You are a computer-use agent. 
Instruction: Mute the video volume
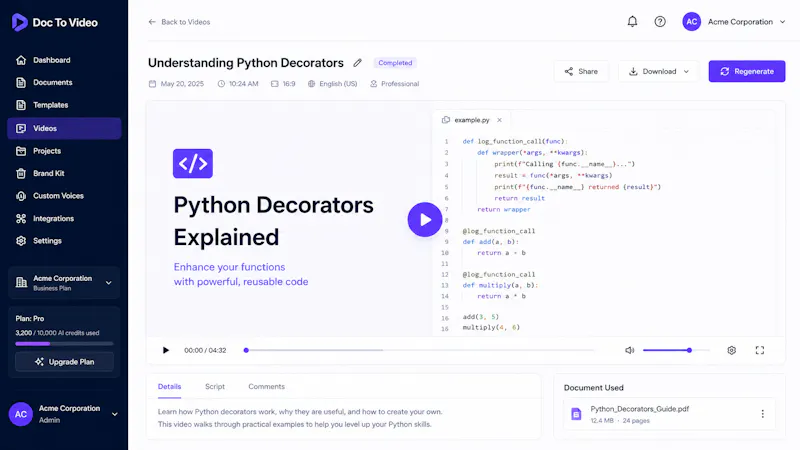coord(630,350)
